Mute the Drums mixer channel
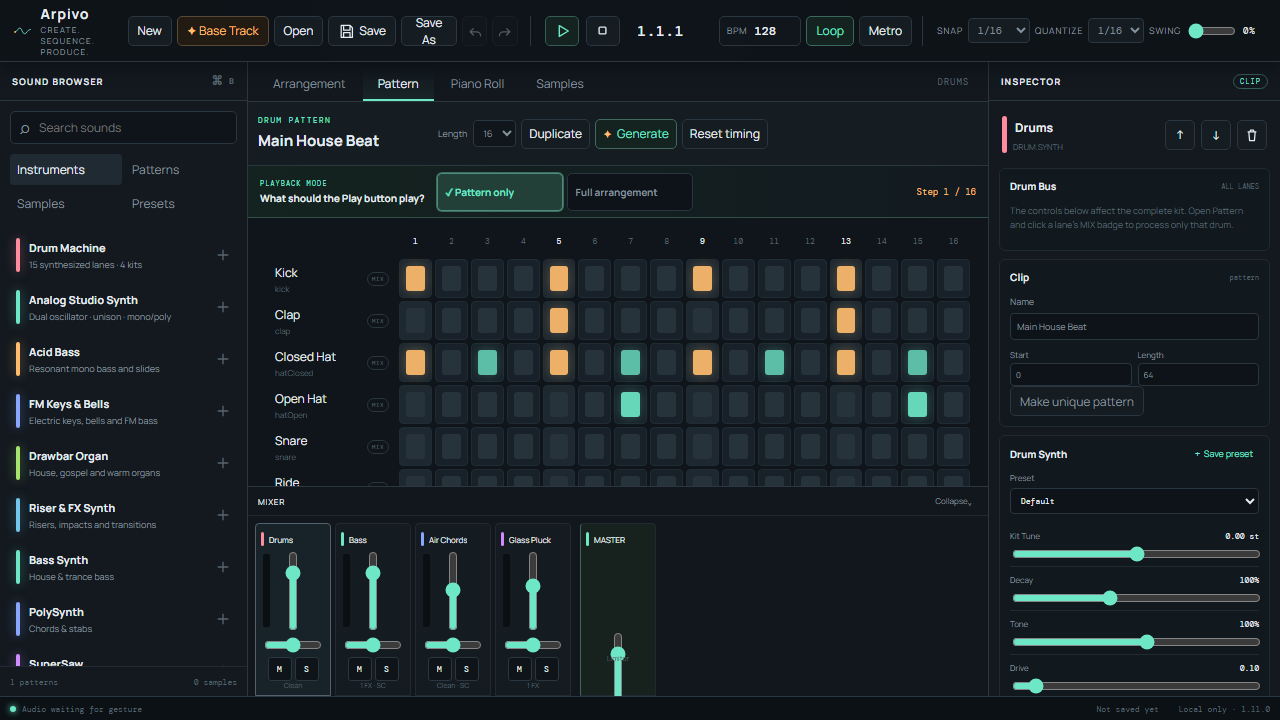This screenshot has width=1280, height=720. click(279, 669)
